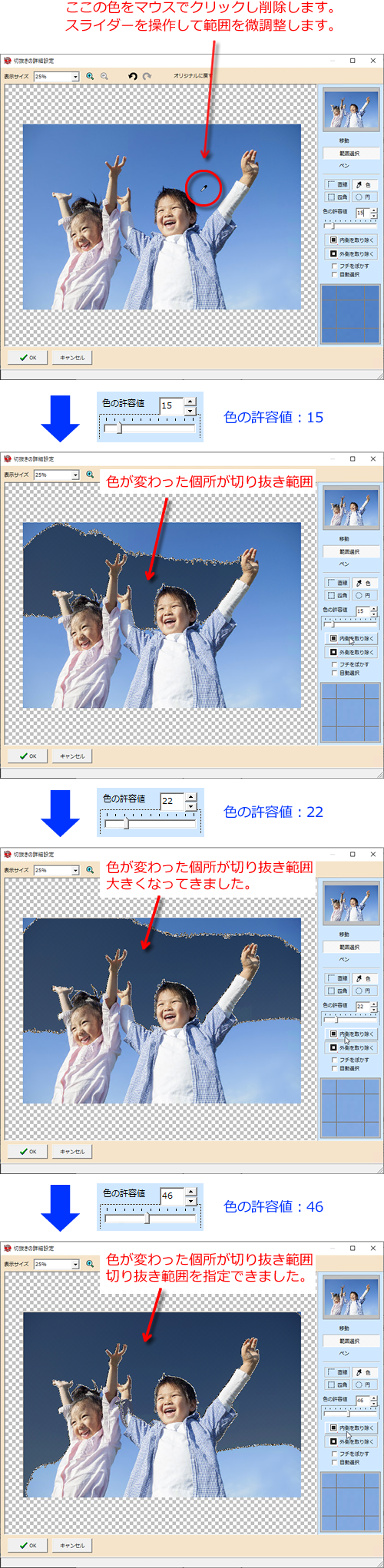Switch to 範囲選択 mode in first dialog
This screenshot has height=1568, width=384.
click(350, 153)
